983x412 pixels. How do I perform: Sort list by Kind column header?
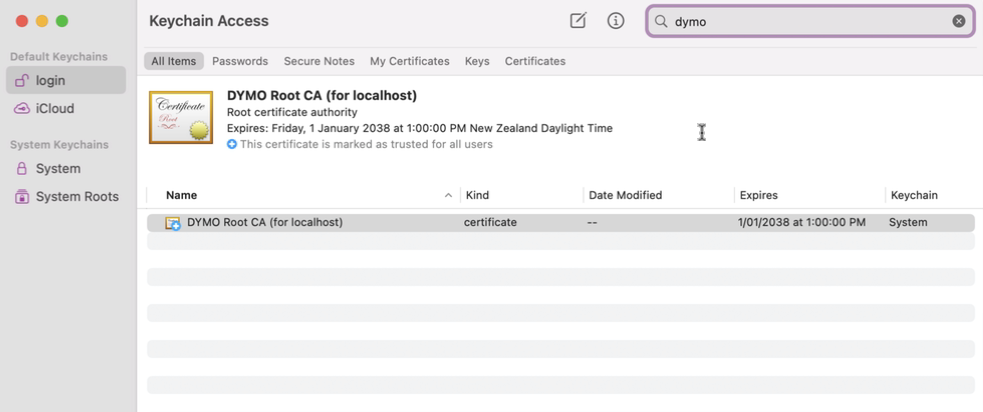pos(477,195)
